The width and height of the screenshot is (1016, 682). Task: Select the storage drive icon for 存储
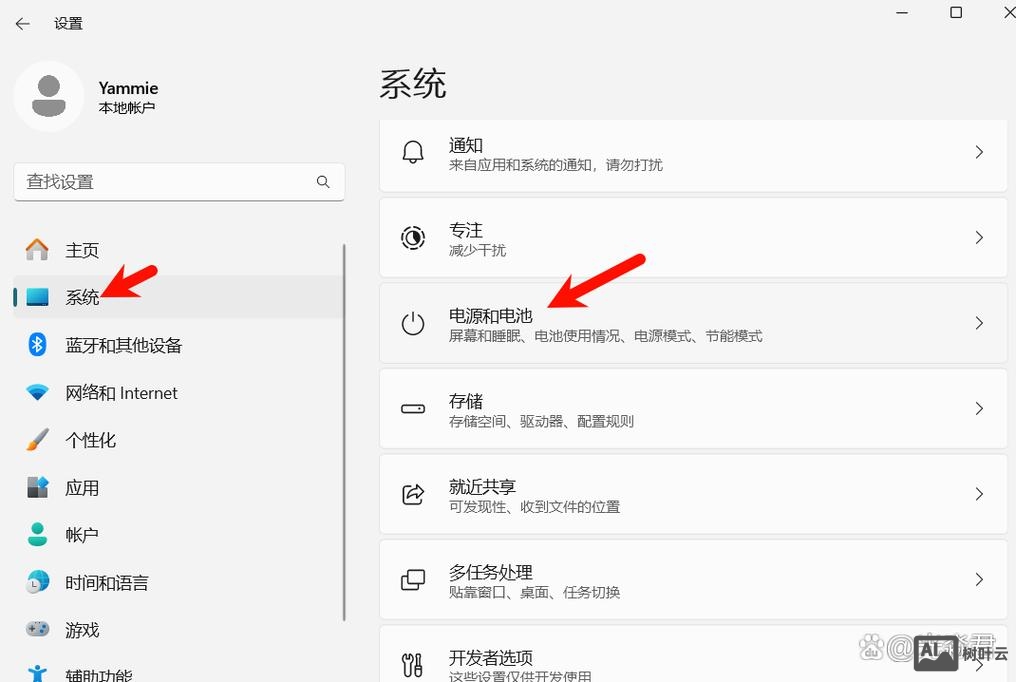tap(413, 408)
